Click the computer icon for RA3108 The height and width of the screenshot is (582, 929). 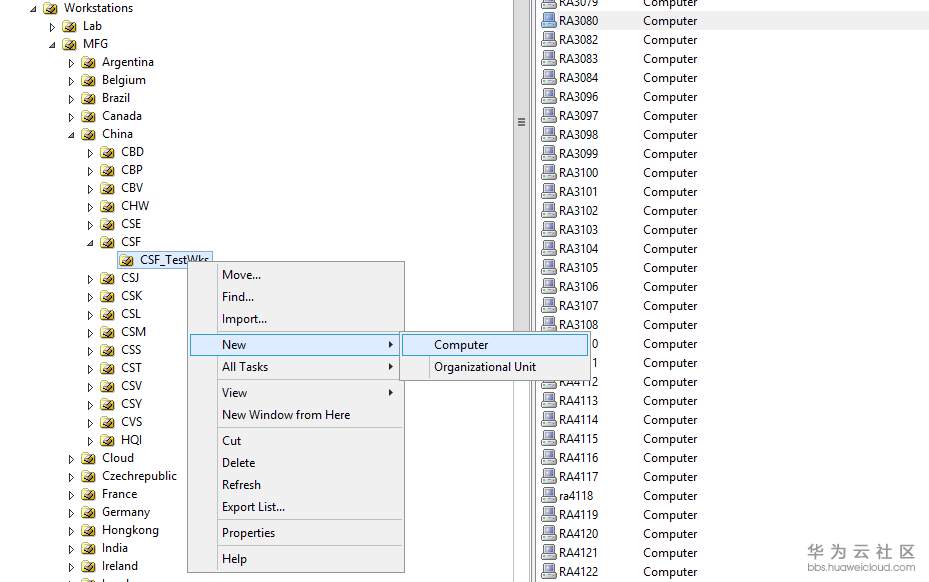pyautogui.click(x=549, y=323)
